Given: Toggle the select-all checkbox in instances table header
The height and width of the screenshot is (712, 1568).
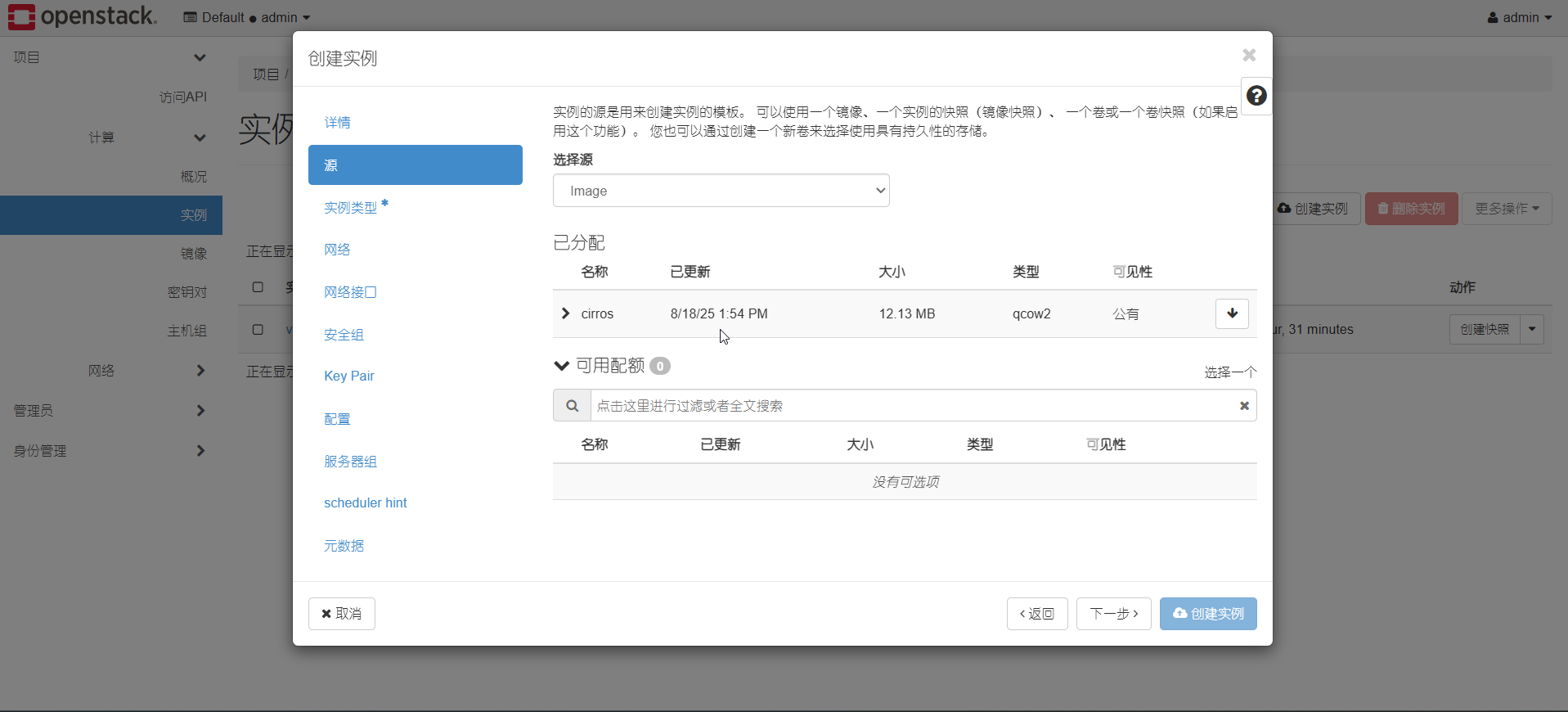Looking at the screenshot, I should 258,287.
